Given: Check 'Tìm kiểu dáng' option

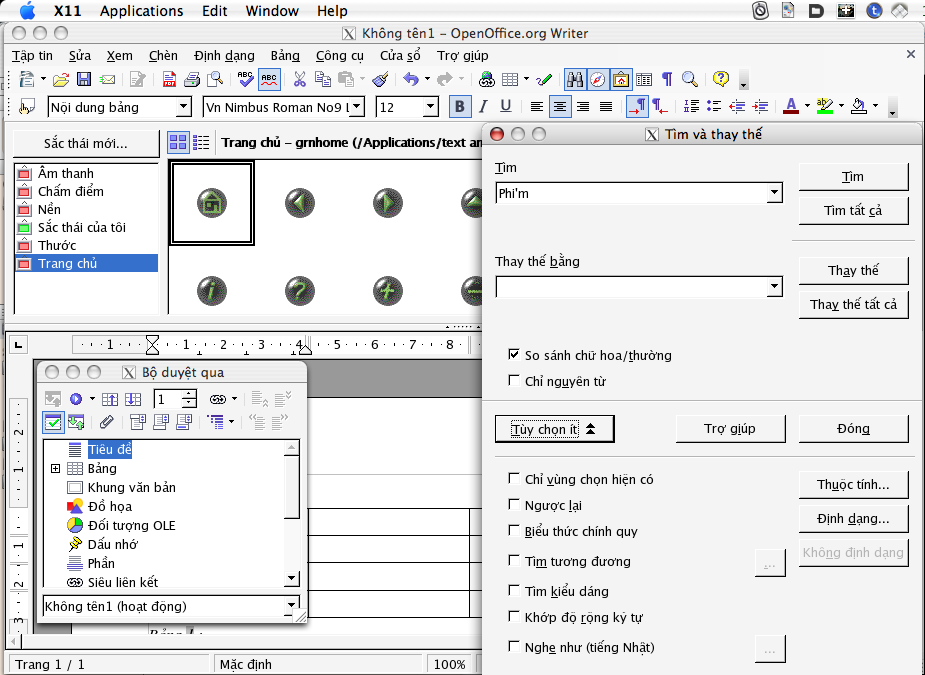Looking at the screenshot, I should pos(514,591).
